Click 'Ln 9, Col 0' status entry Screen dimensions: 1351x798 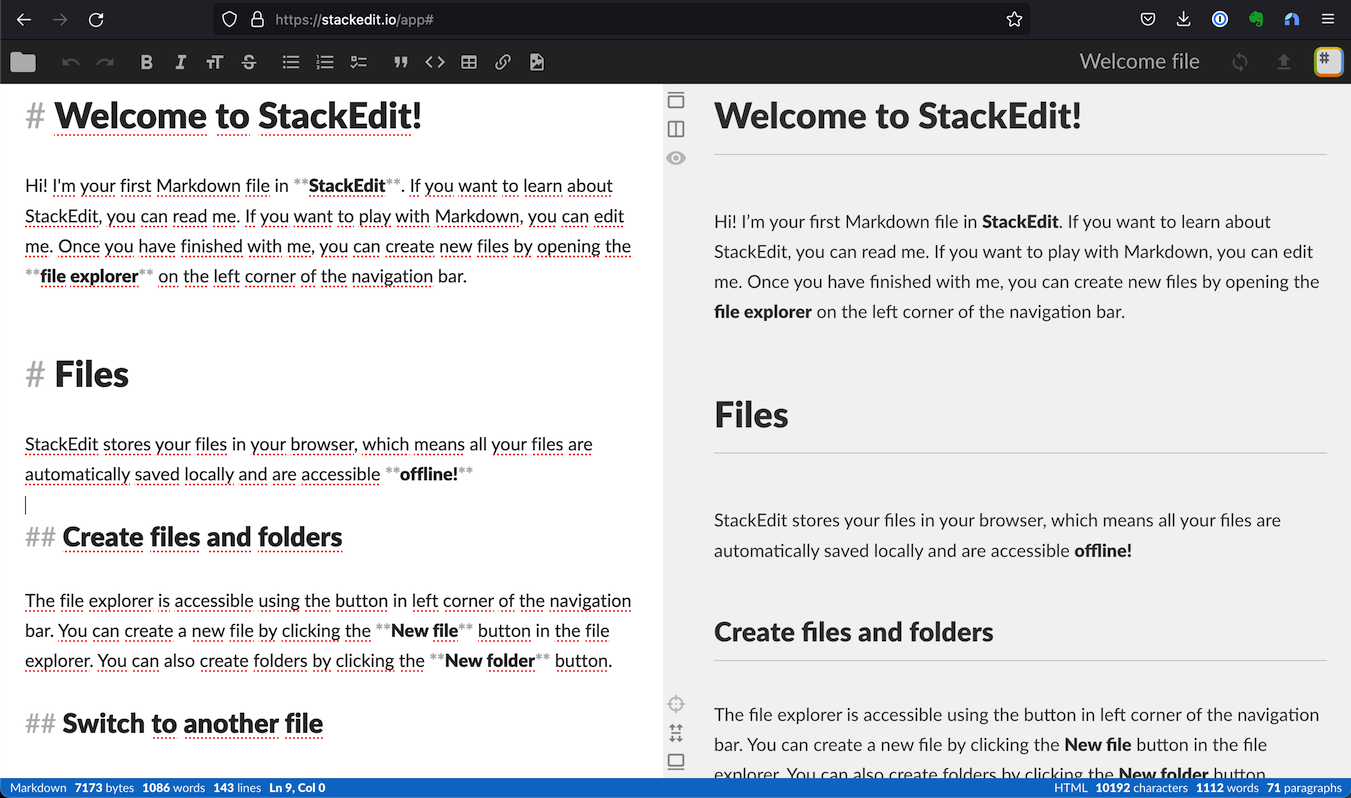point(297,788)
